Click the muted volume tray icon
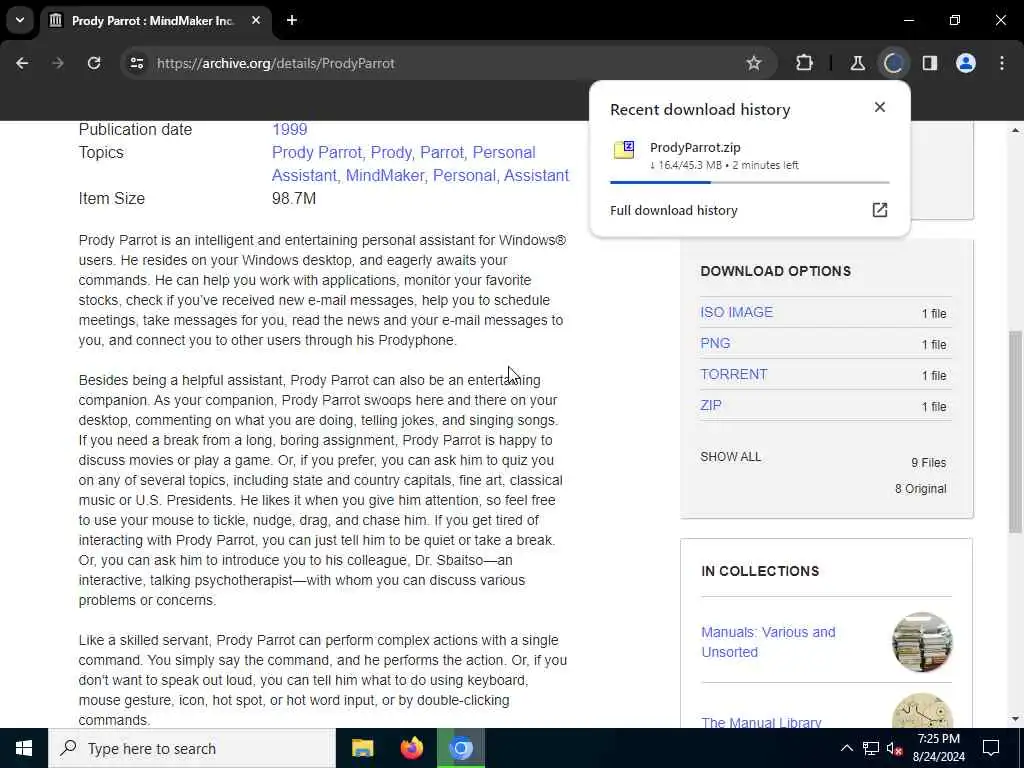 [894, 749]
